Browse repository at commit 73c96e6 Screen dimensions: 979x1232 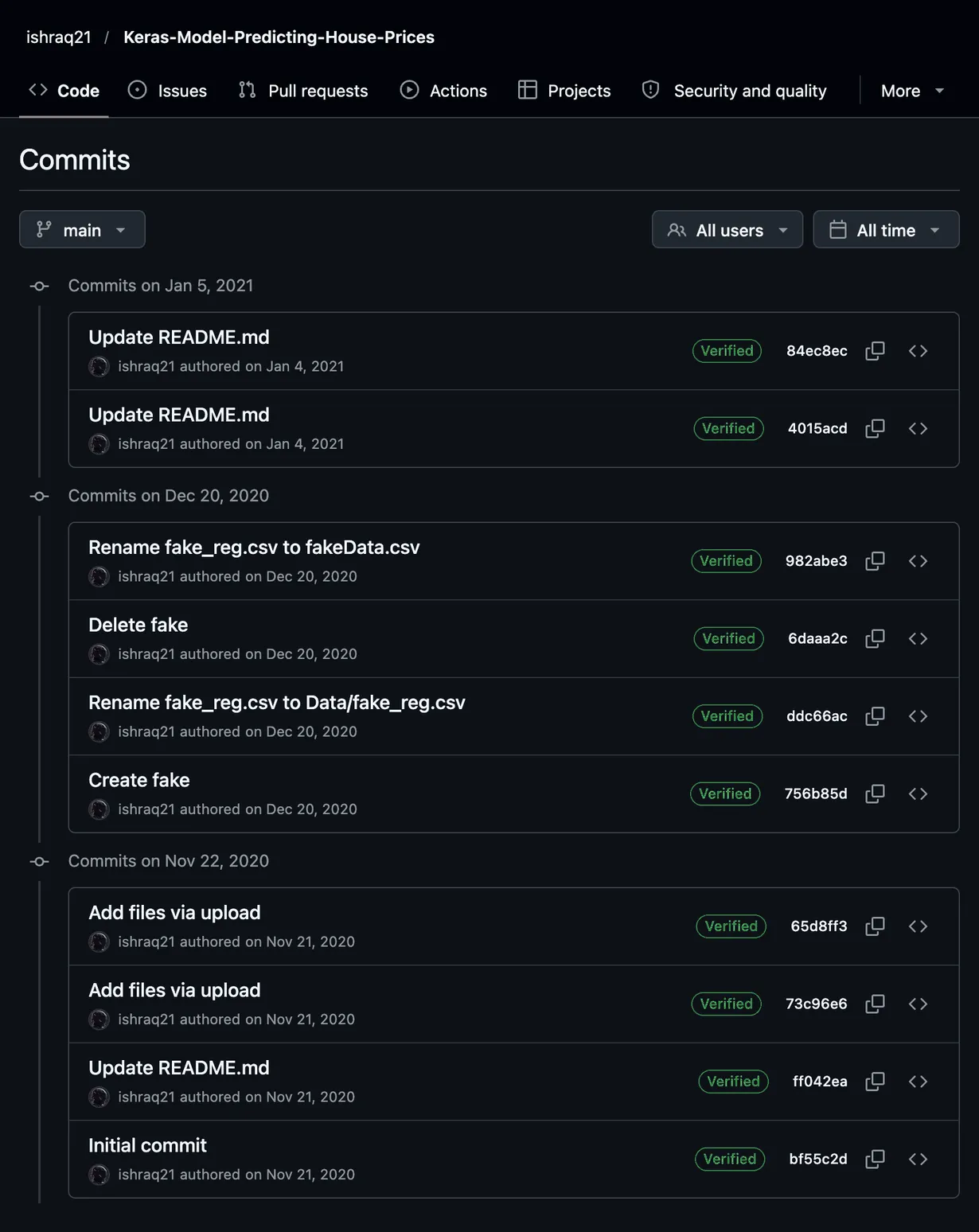918,1004
